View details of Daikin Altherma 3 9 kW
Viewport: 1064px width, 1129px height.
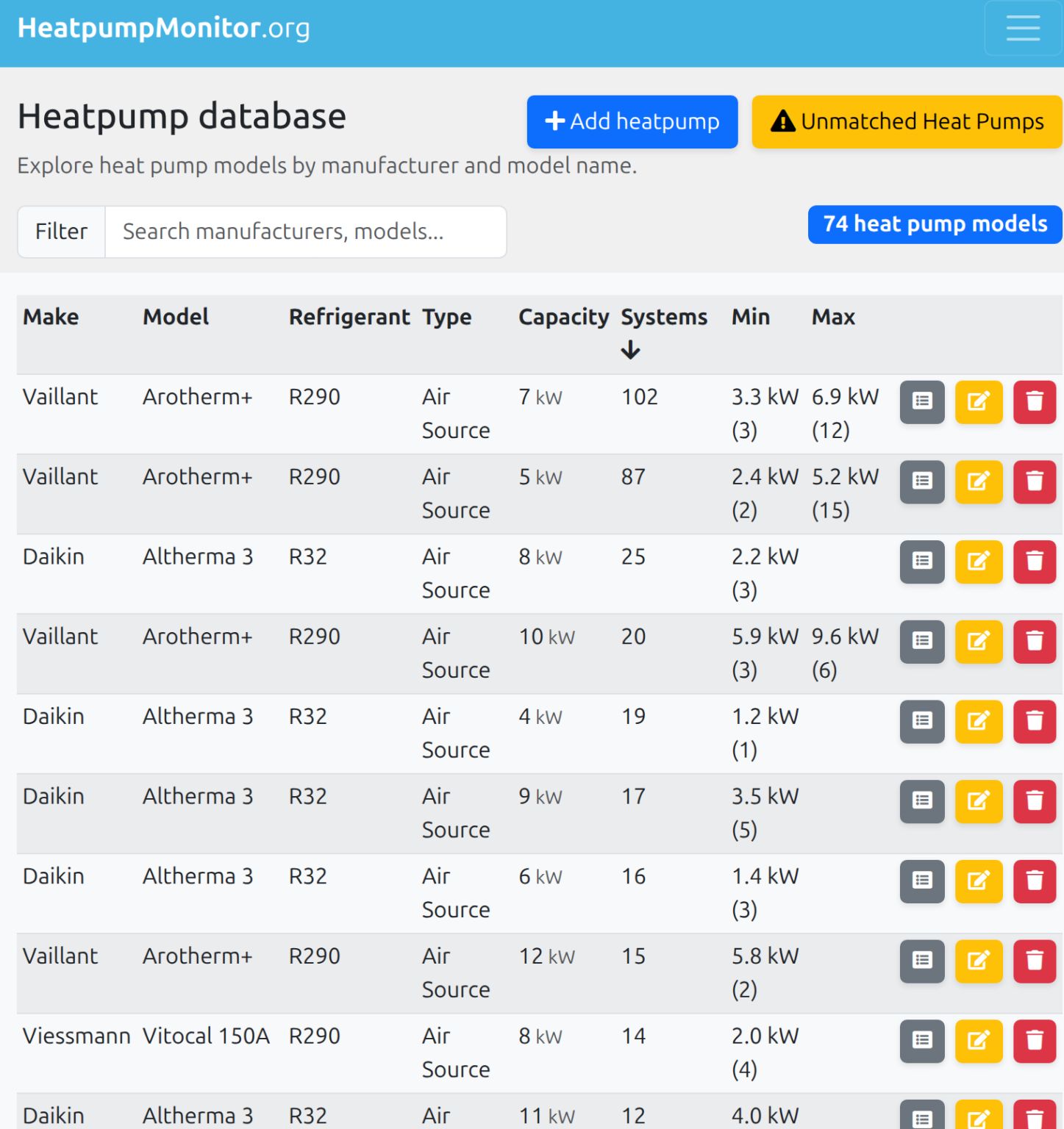point(921,802)
